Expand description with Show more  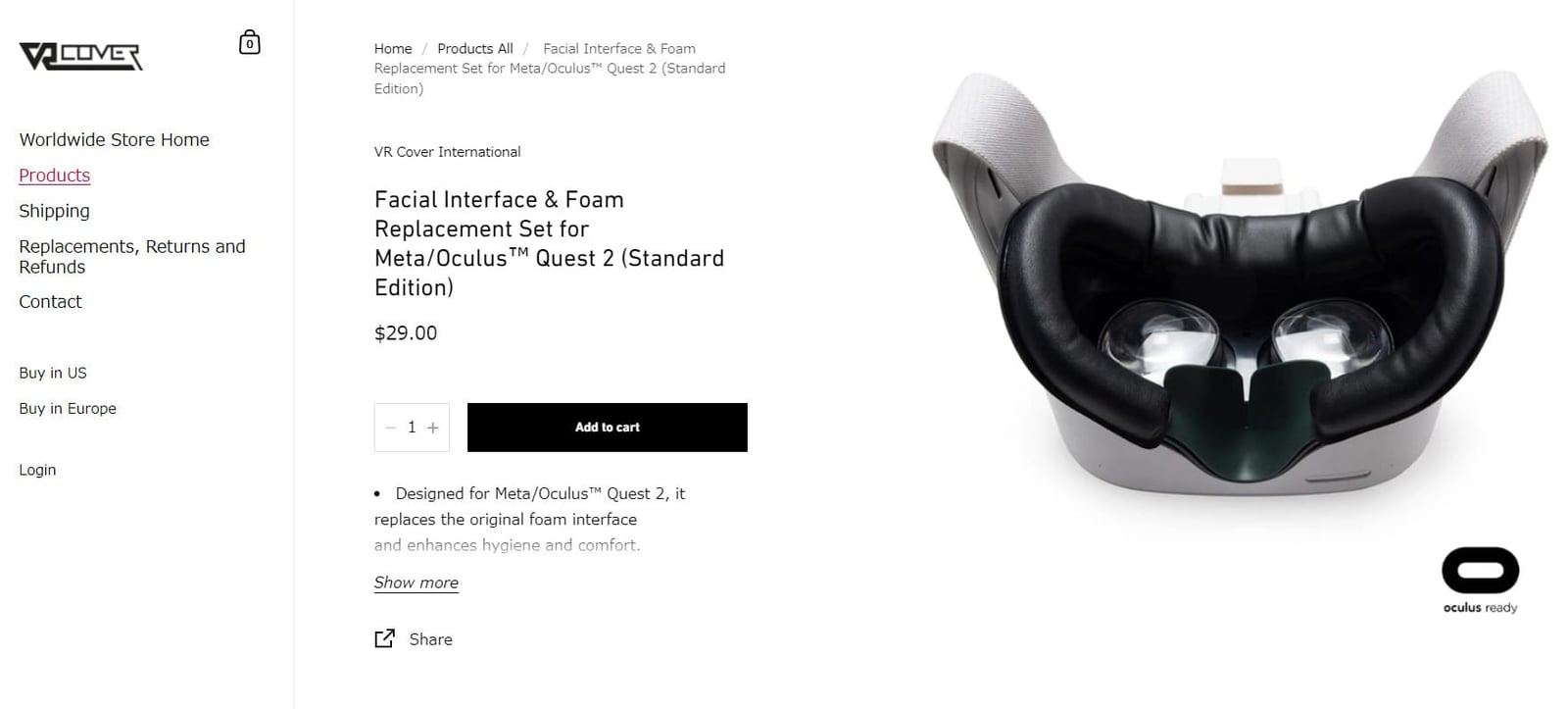416,582
